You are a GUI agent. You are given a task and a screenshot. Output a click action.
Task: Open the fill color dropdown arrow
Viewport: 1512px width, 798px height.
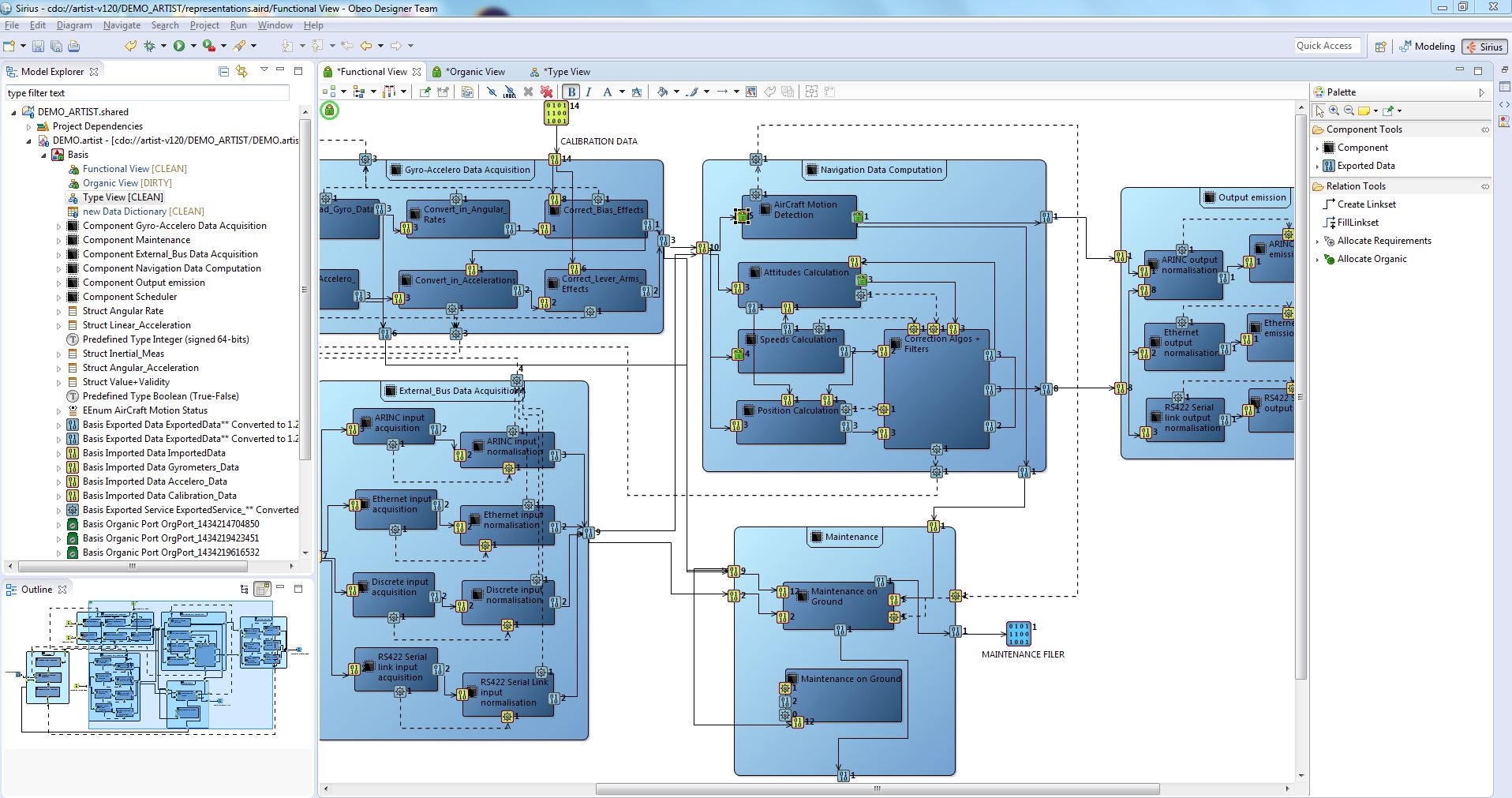[676, 92]
